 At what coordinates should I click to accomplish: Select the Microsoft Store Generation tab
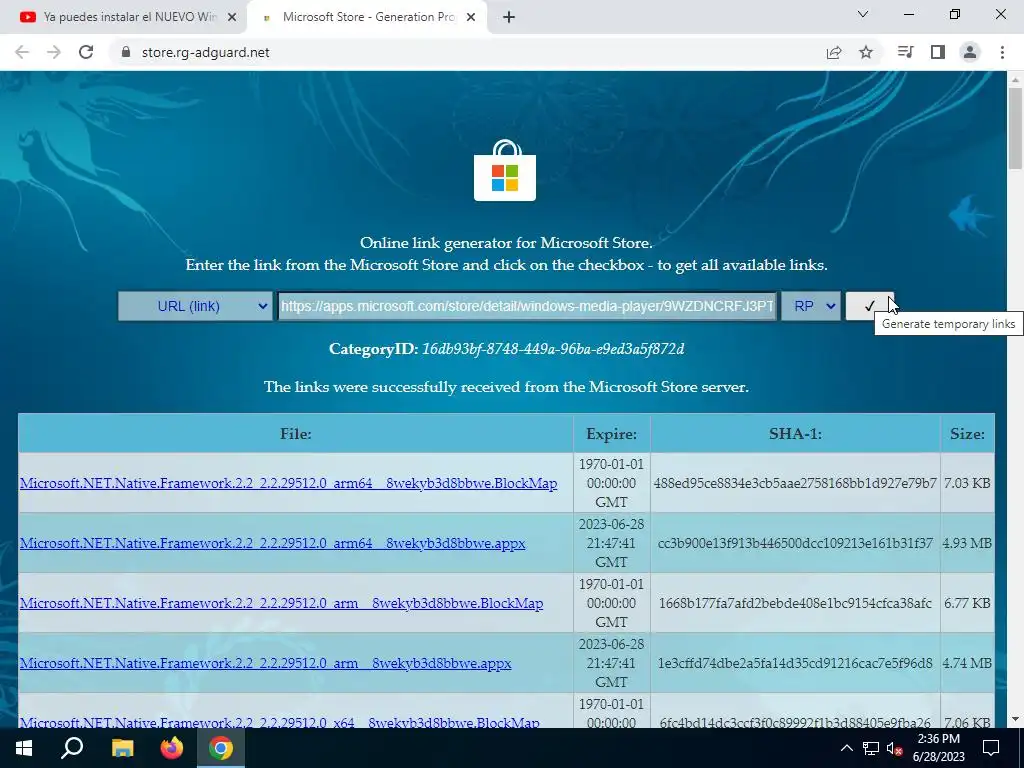click(x=366, y=17)
